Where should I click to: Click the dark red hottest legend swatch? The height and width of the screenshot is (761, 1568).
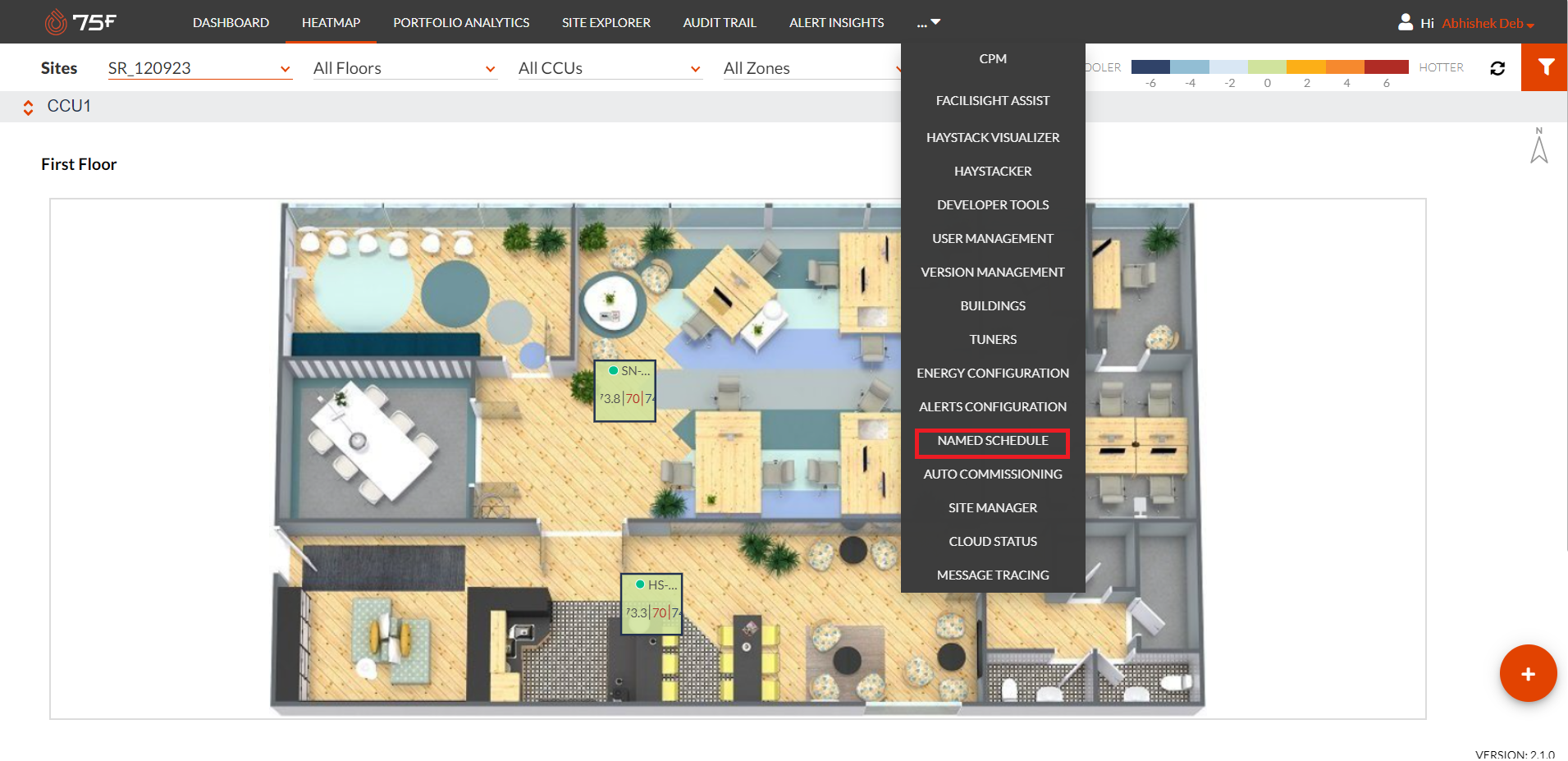[x=1386, y=67]
